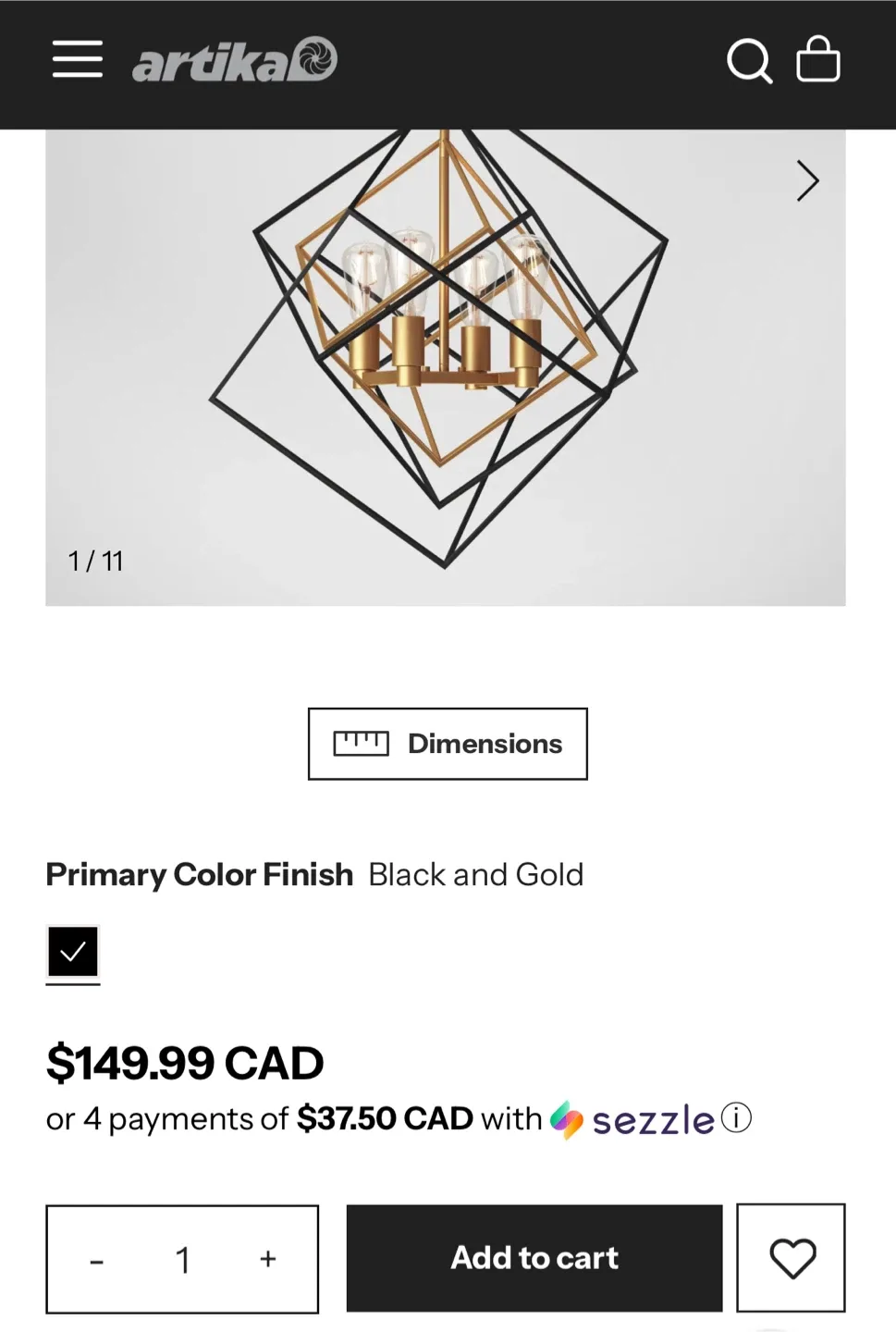Add item to wishlist with heart icon
This screenshot has height=1332, width=896.
792,1258
